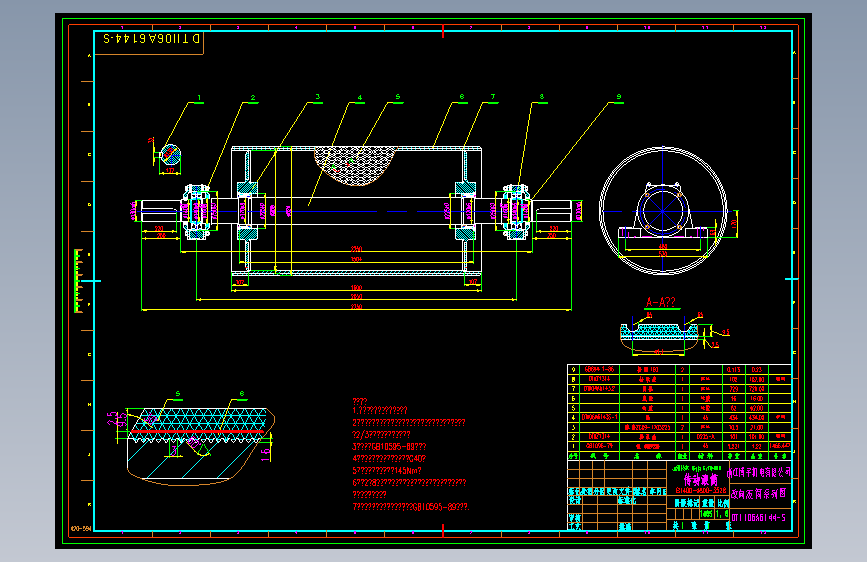
Task: Select the hatched lagging cutaway on the drum
Action: click(x=355, y=165)
